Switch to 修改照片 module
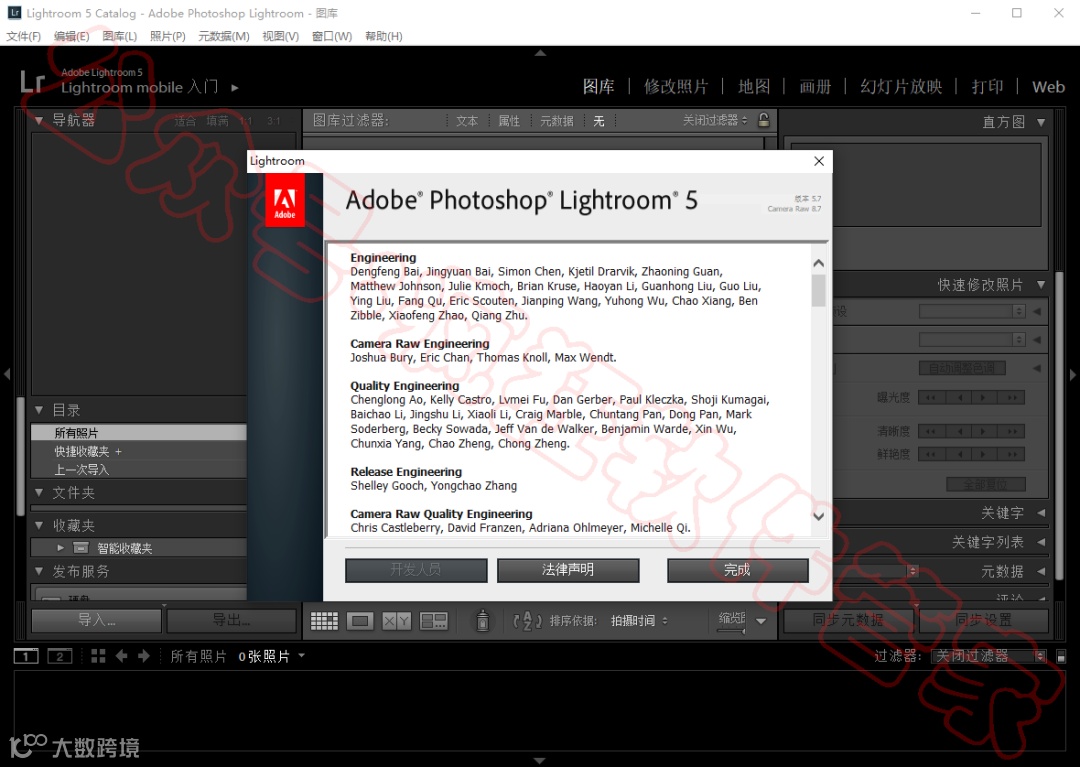Screen dimensions: 1080x767 point(676,87)
